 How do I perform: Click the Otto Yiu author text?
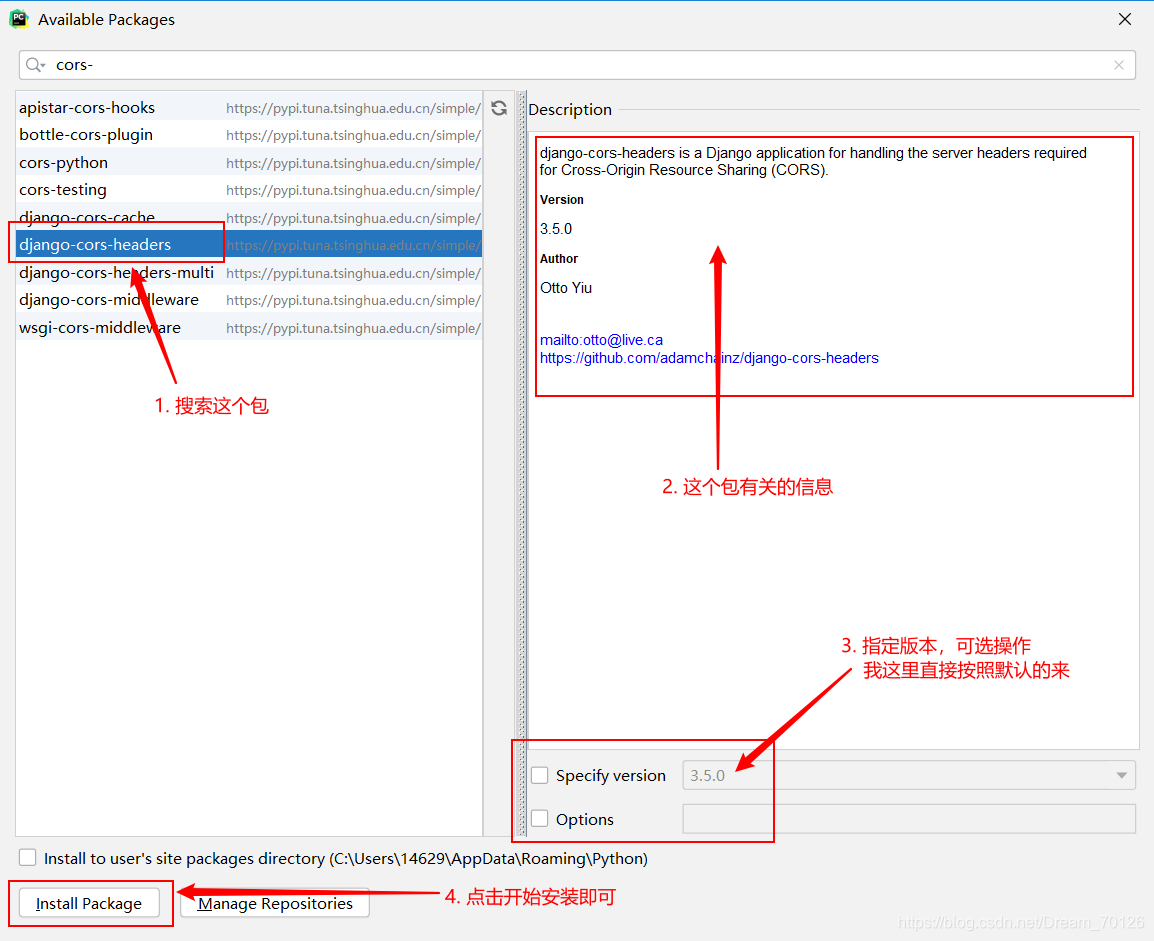[x=565, y=288]
